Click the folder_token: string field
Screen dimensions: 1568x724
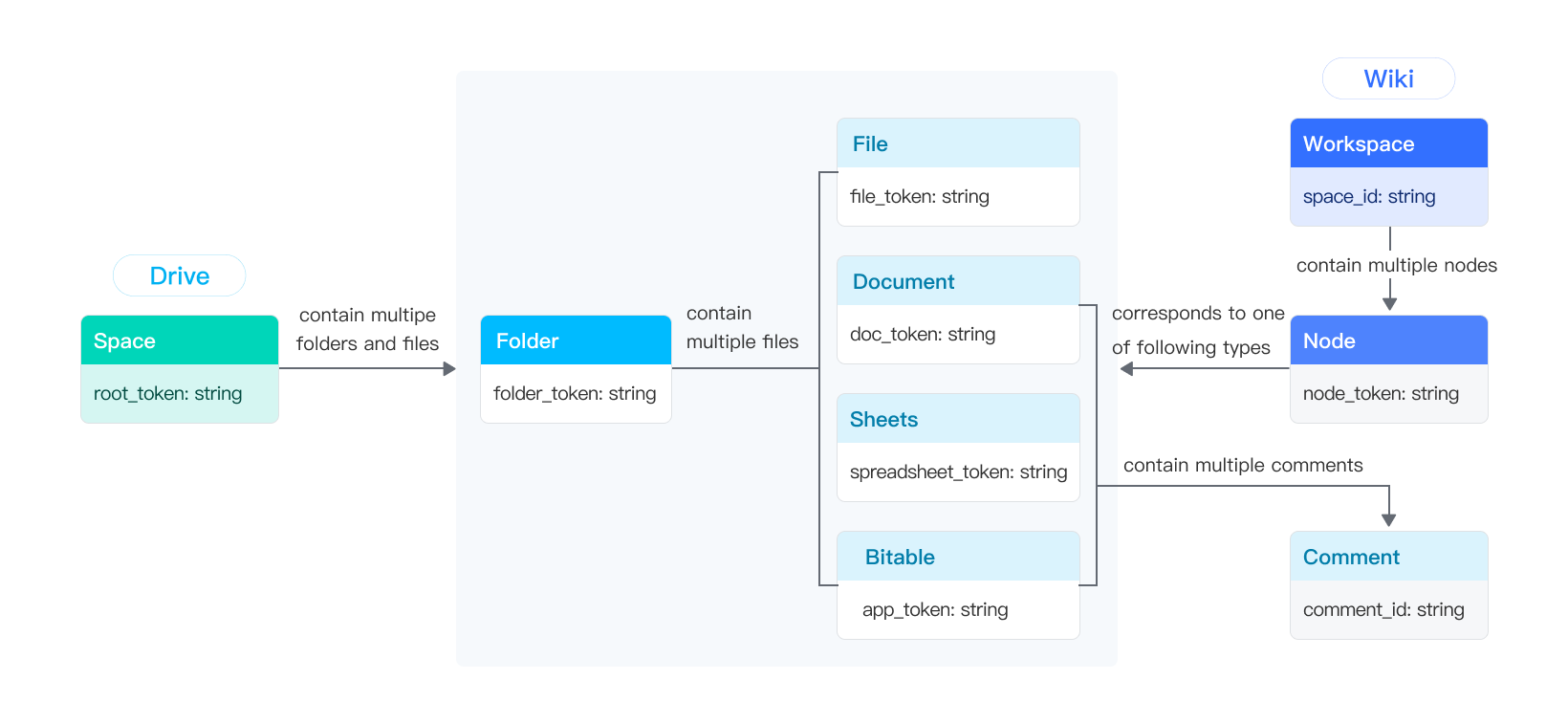pos(576,394)
